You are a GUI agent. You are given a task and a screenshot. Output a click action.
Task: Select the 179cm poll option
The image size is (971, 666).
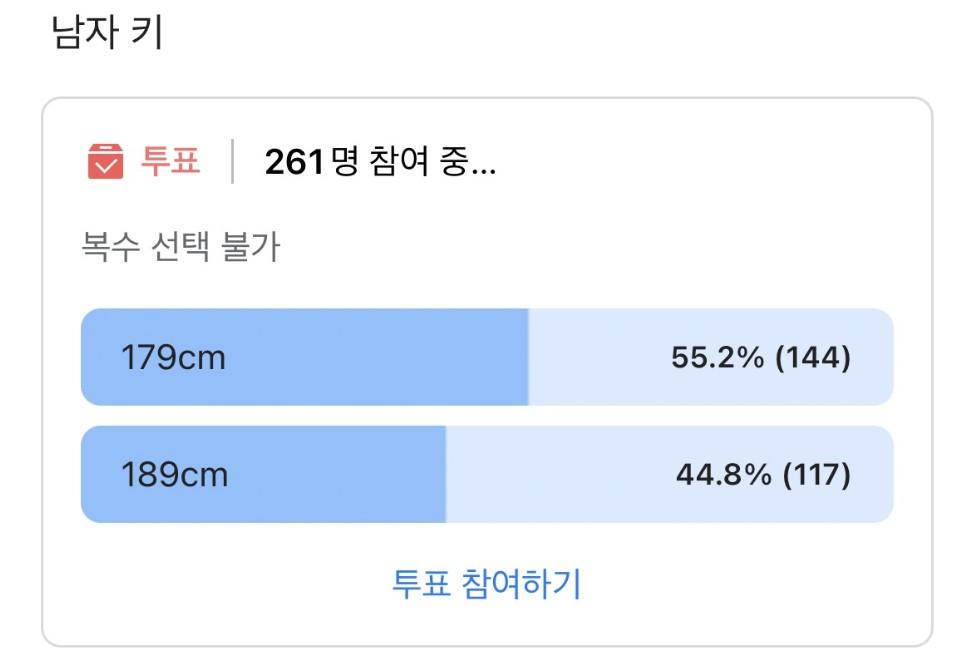point(487,357)
